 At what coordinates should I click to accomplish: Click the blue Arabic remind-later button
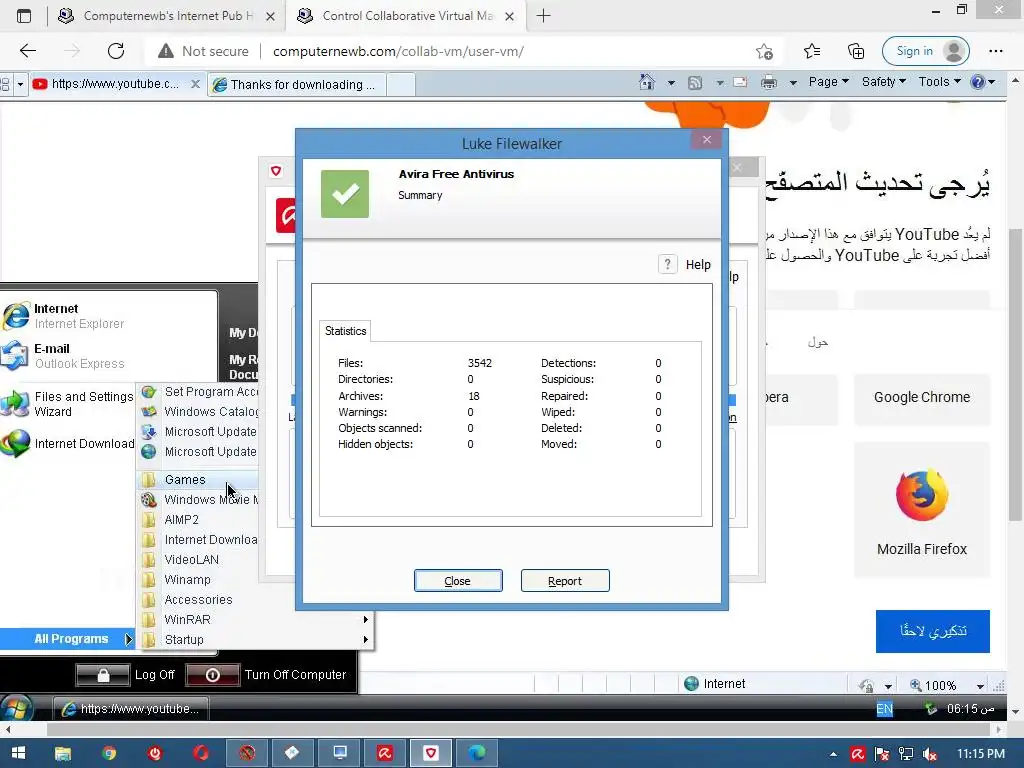click(933, 631)
